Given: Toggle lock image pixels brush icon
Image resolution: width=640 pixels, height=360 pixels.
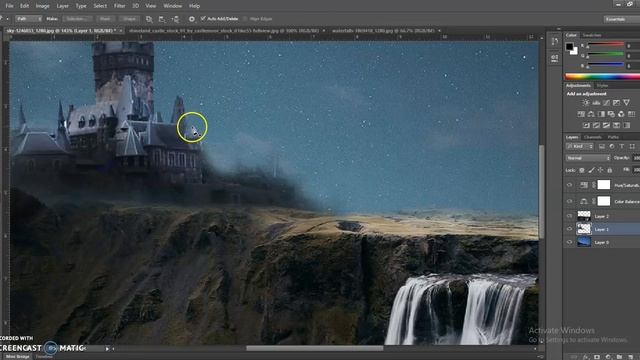Looking at the screenshot, I should pos(591,170).
